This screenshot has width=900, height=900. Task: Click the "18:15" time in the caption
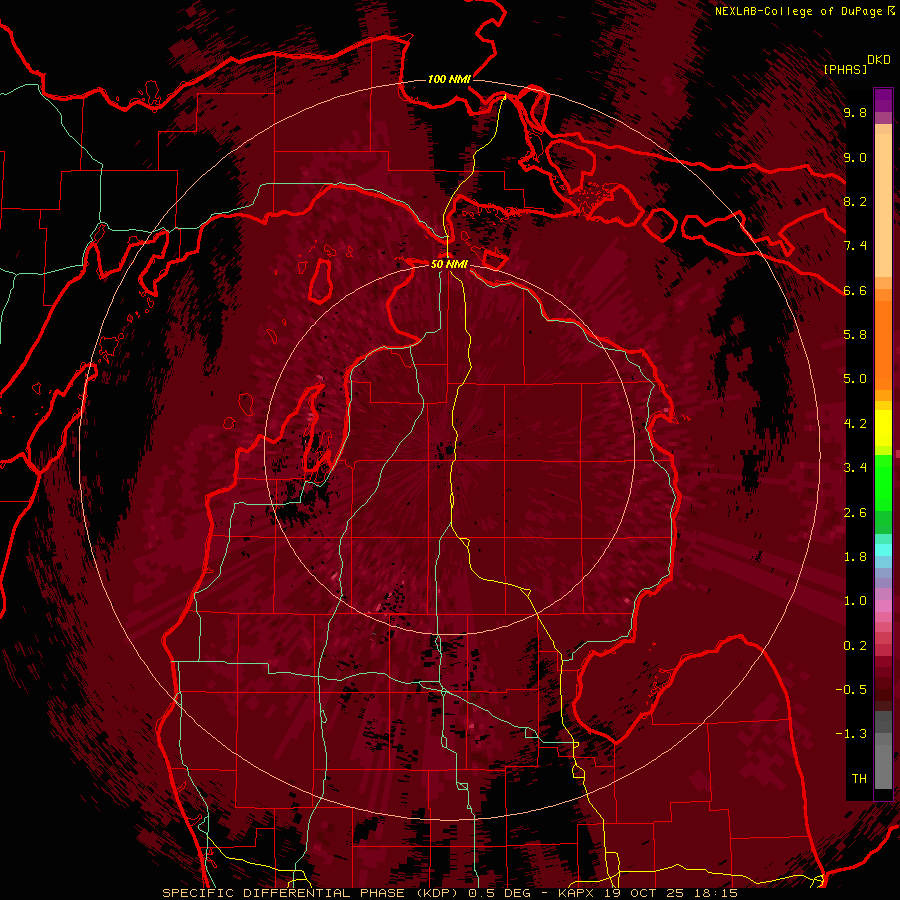tap(714, 893)
